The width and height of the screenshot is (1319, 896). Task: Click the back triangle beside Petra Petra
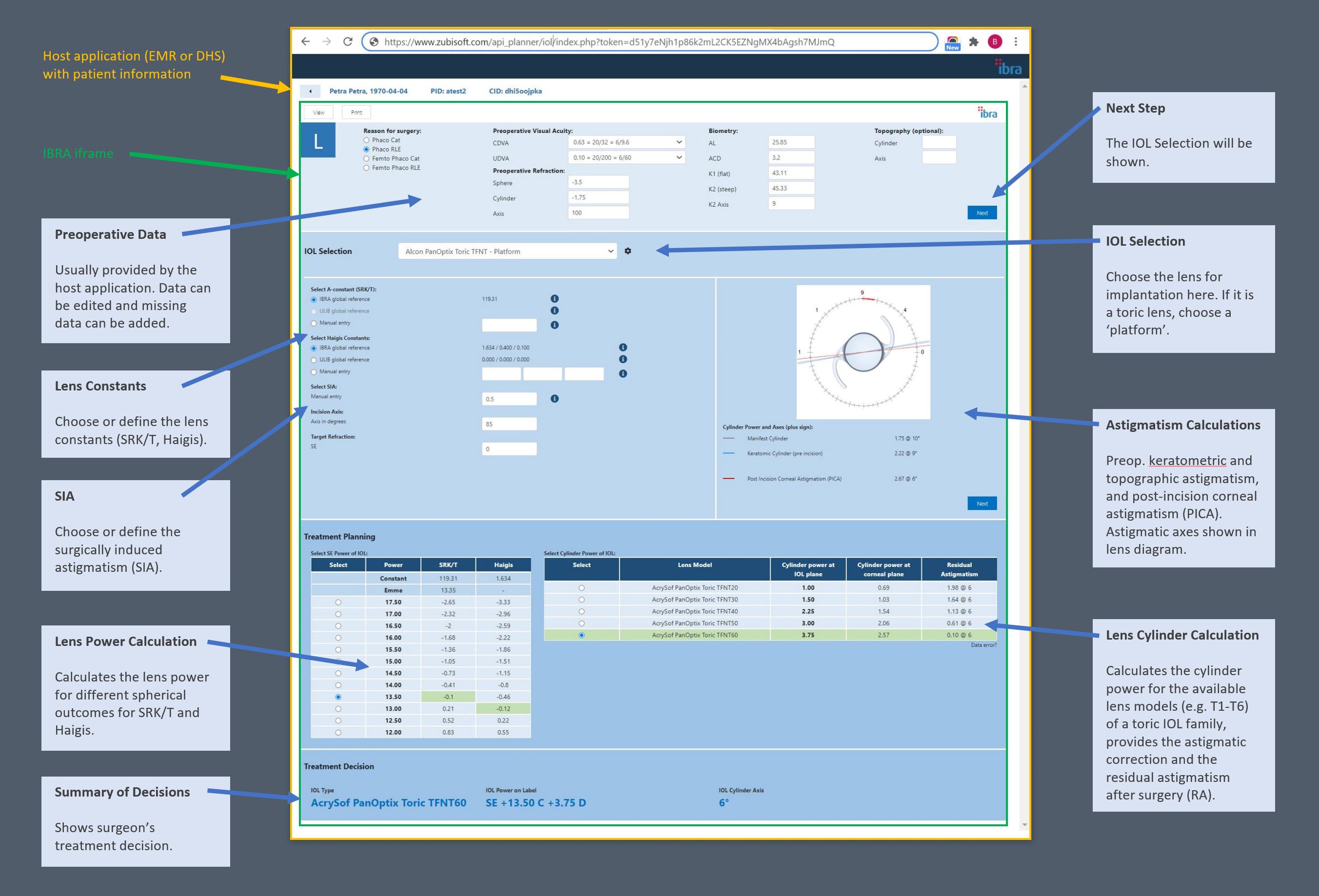click(310, 91)
